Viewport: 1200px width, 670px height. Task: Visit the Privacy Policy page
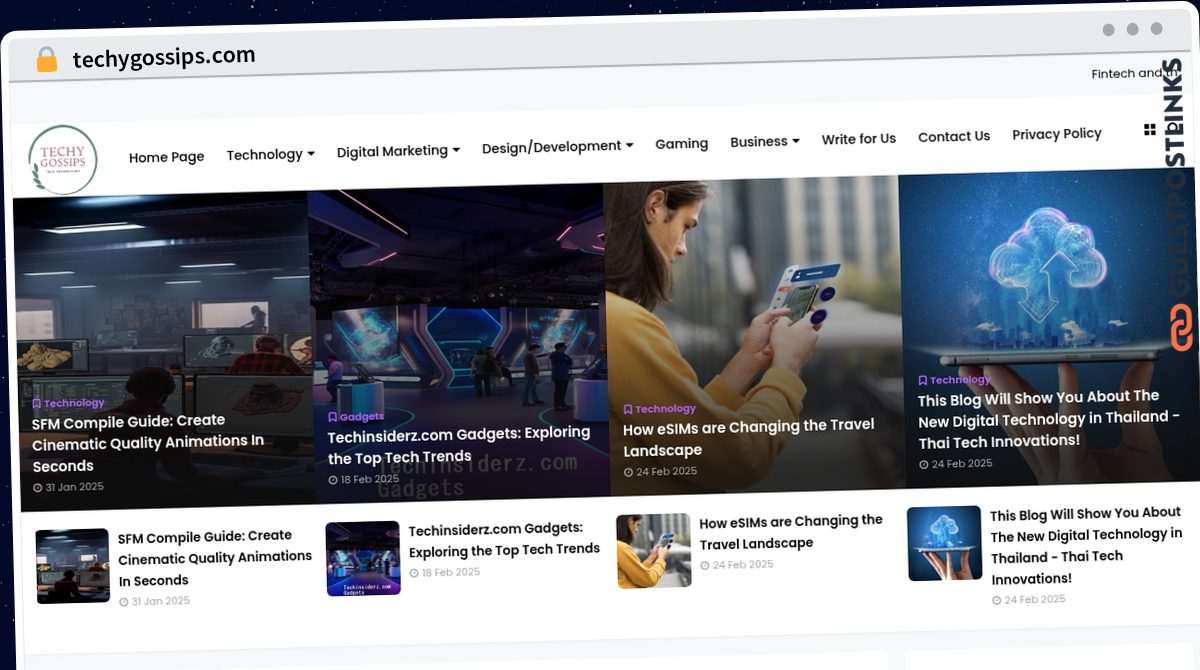[x=1056, y=134]
